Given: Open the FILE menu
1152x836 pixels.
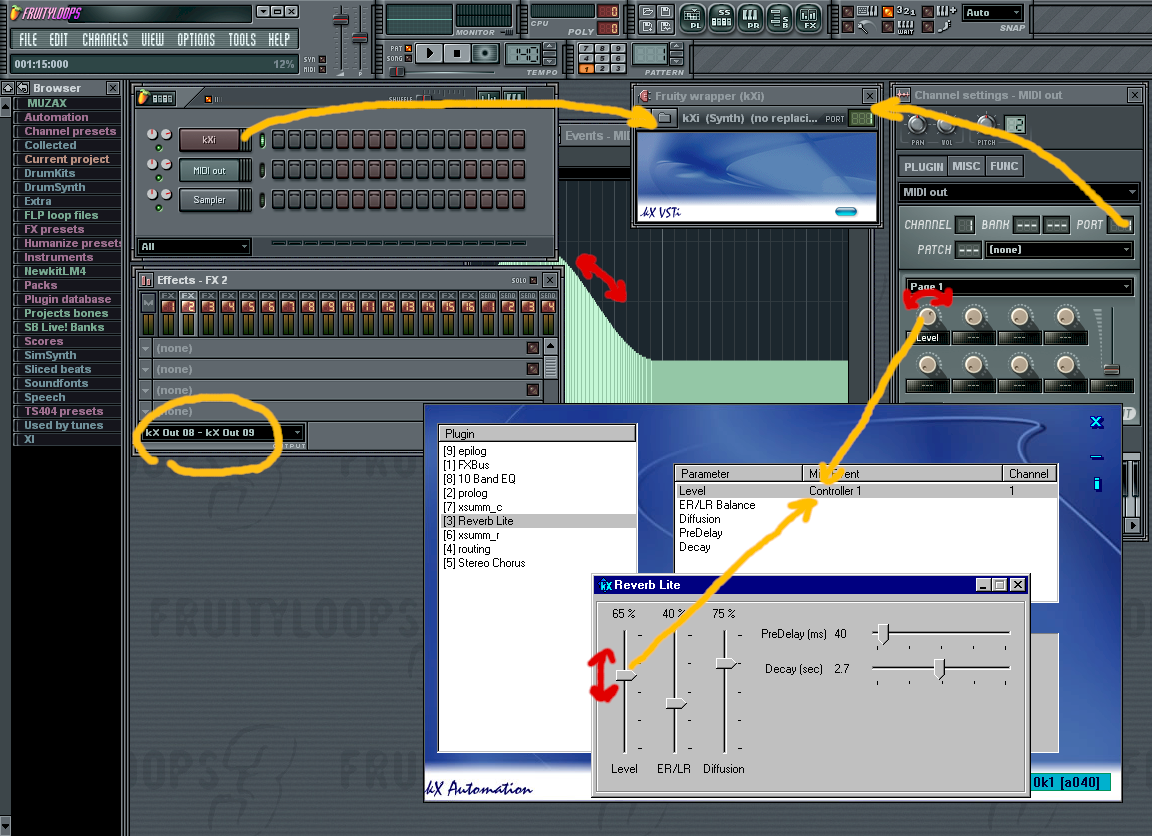Looking at the screenshot, I should pos(28,40).
